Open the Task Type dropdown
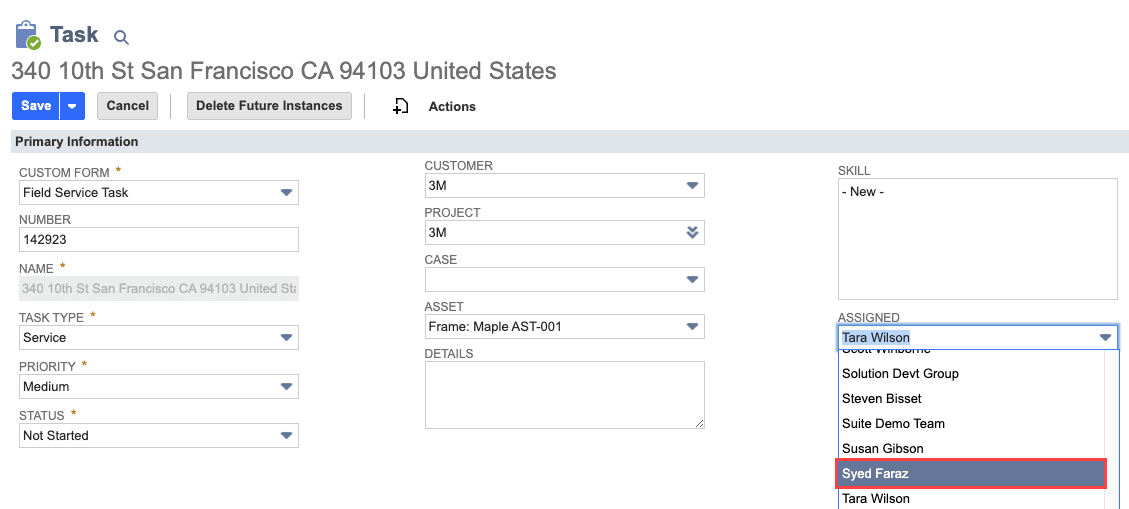 (287, 338)
